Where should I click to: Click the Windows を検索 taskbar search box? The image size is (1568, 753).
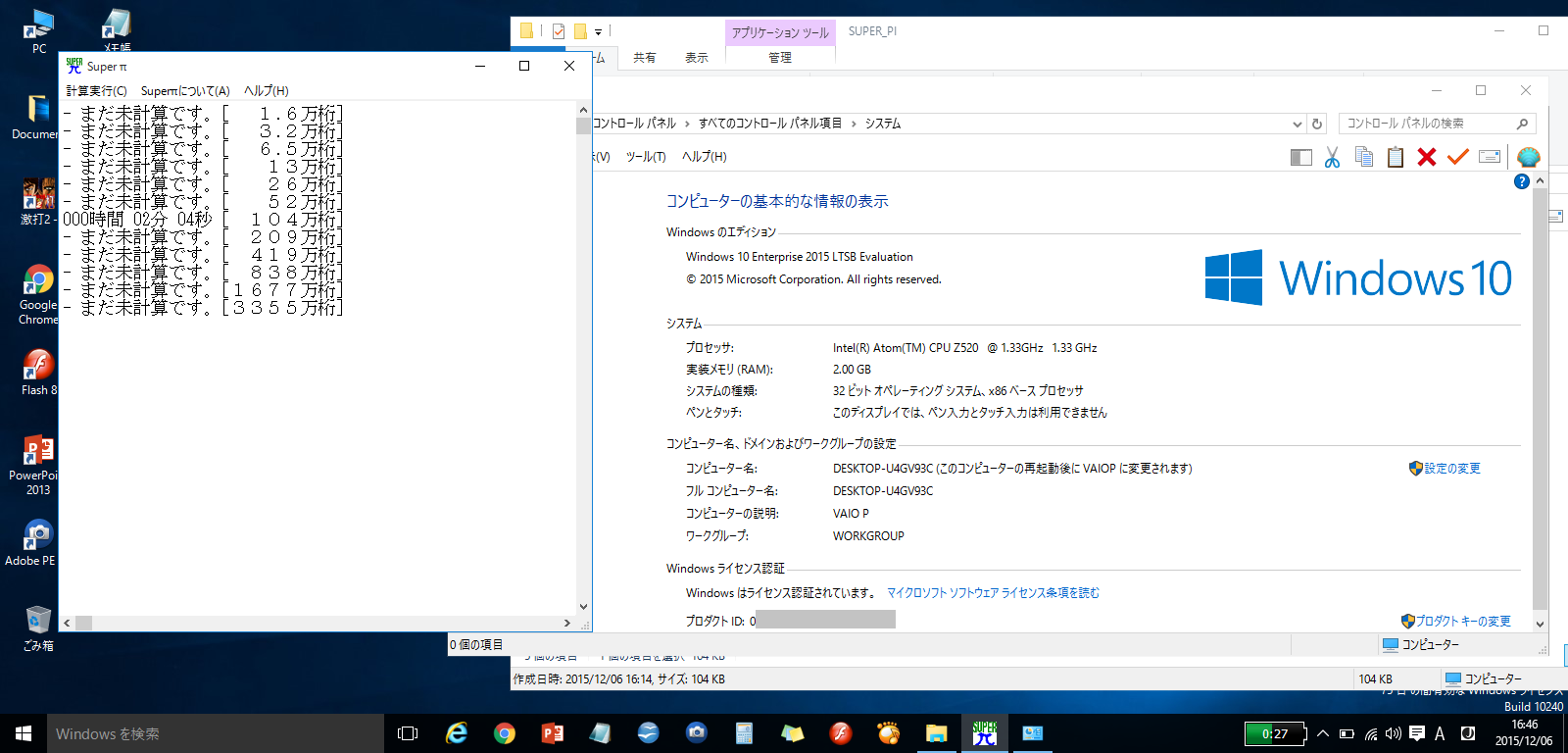216,733
